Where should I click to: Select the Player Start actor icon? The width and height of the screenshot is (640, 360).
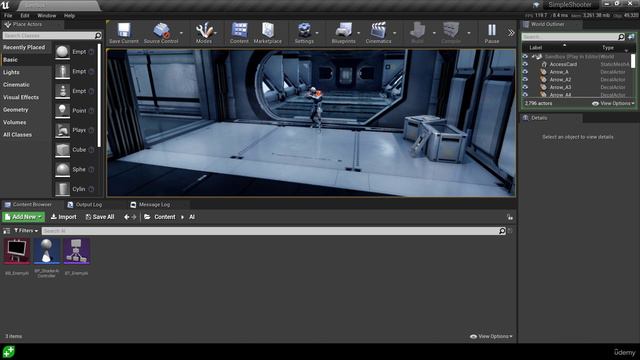[62, 130]
